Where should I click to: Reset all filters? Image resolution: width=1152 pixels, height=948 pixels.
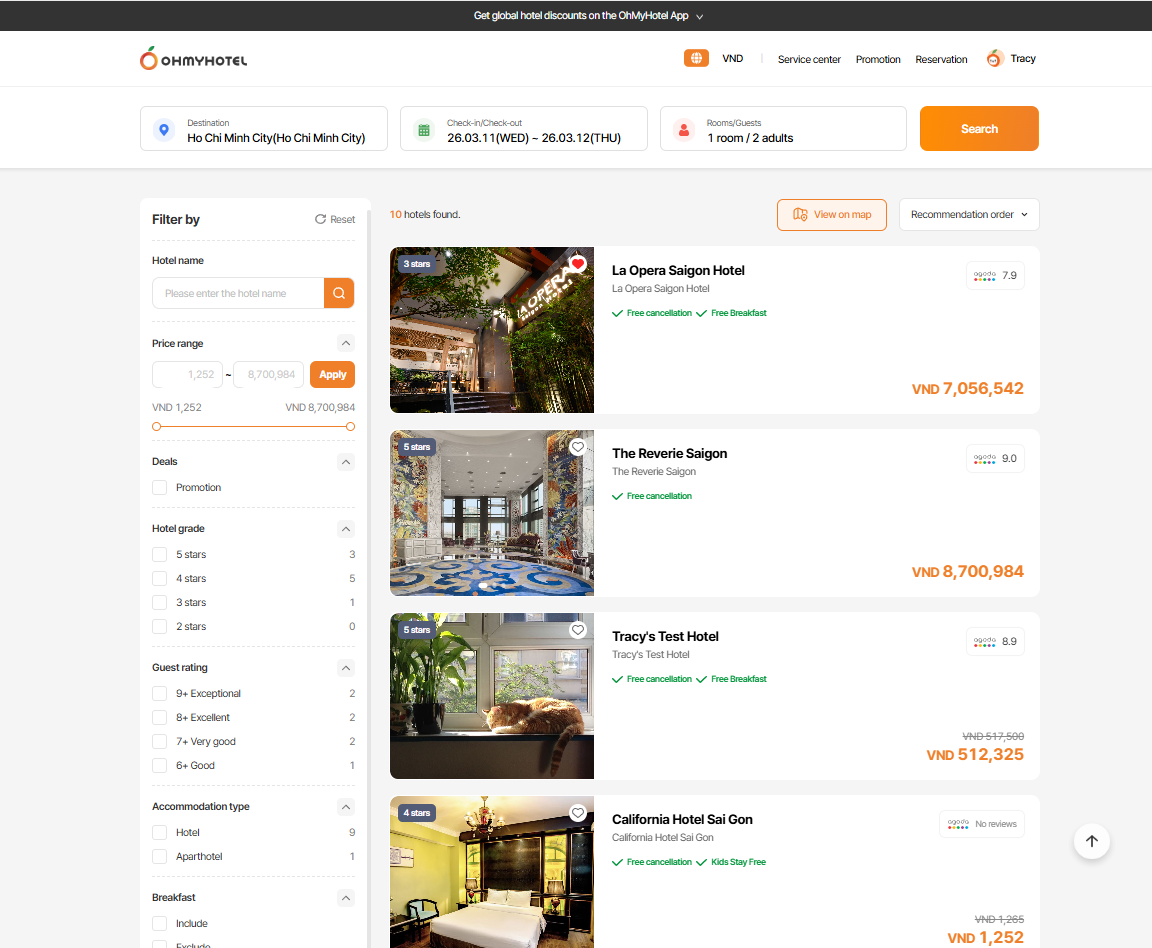[x=335, y=219]
